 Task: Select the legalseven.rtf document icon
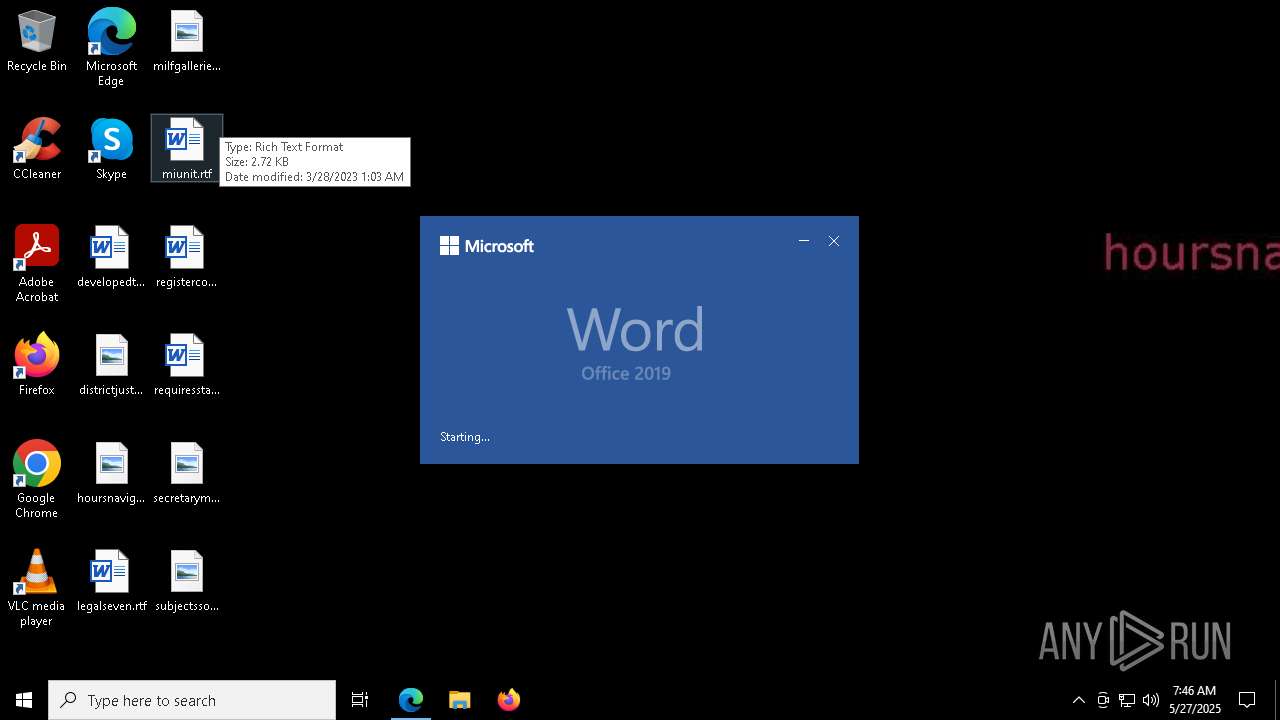[111, 581]
